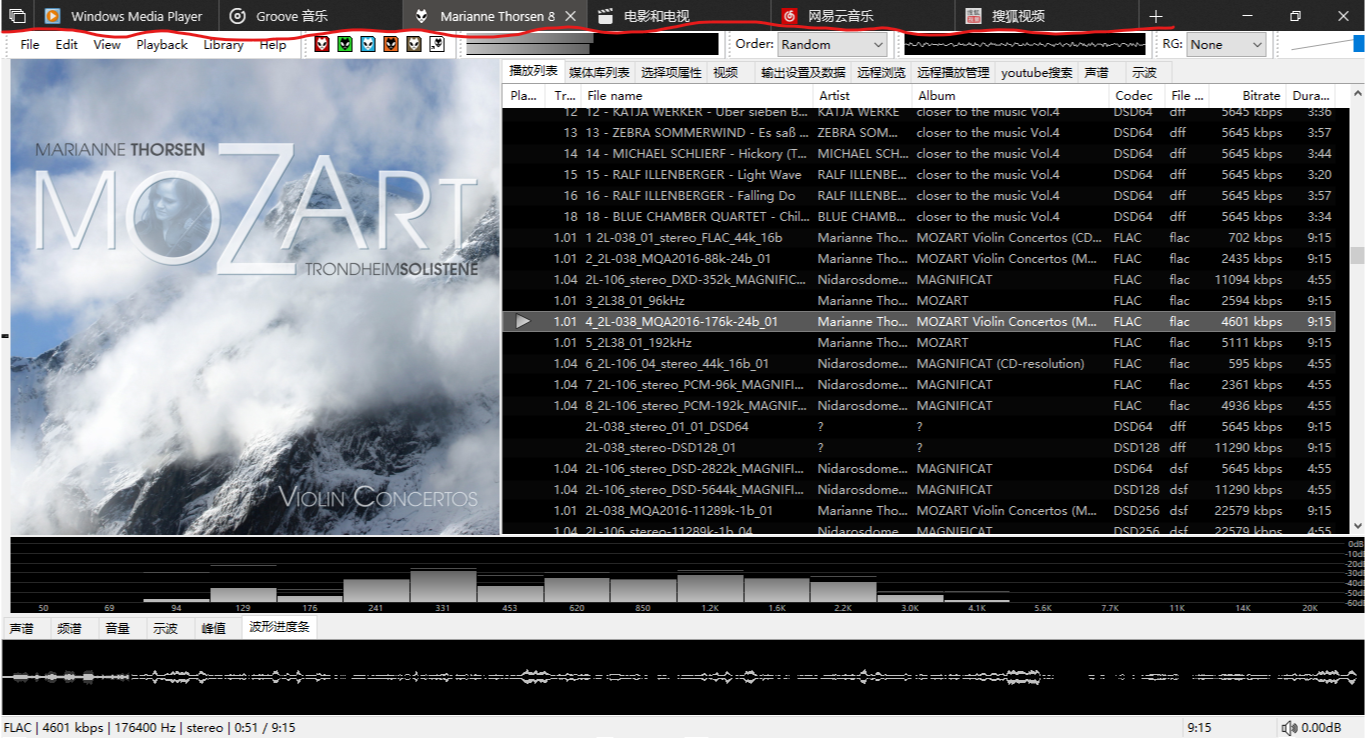Select the 输出设置及数据 panel tab
Image resolution: width=1365 pixels, height=738 pixels.
[x=803, y=72]
